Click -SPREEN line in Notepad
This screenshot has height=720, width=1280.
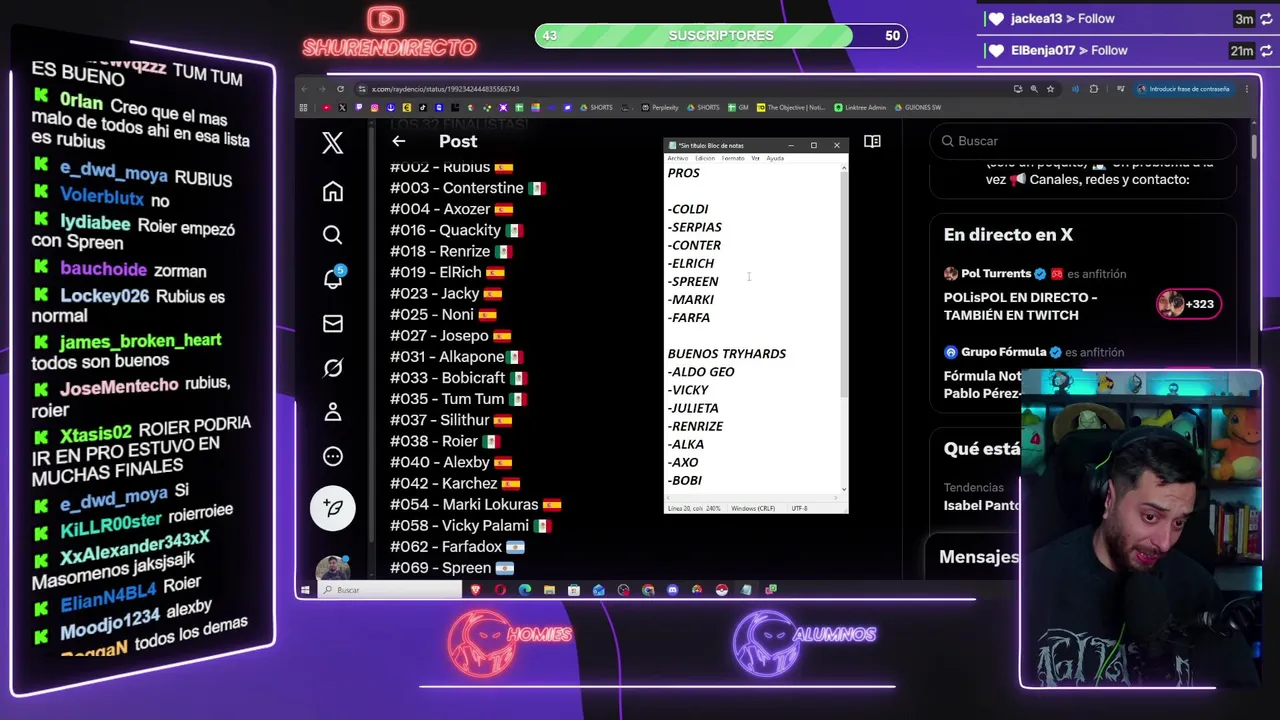coord(693,281)
